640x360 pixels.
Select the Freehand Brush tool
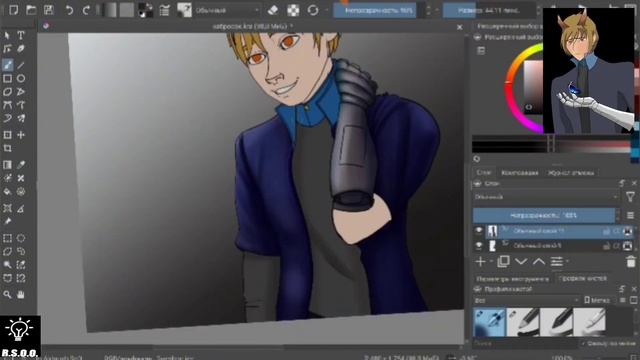coord(7,64)
